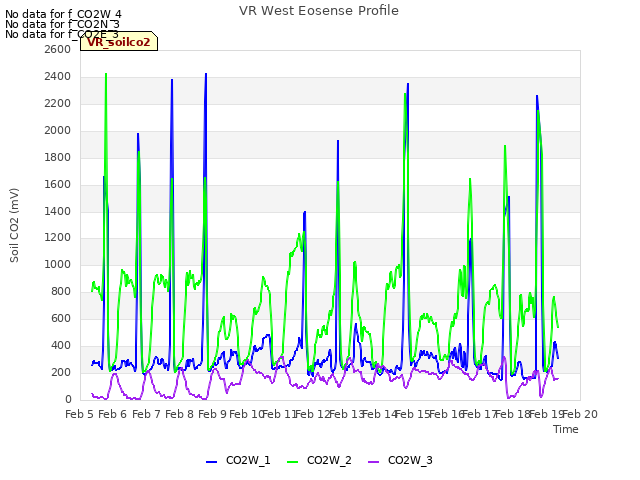
Task: Select the CO2W_3 legend entry
Action: pyautogui.click(x=400, y=460)
